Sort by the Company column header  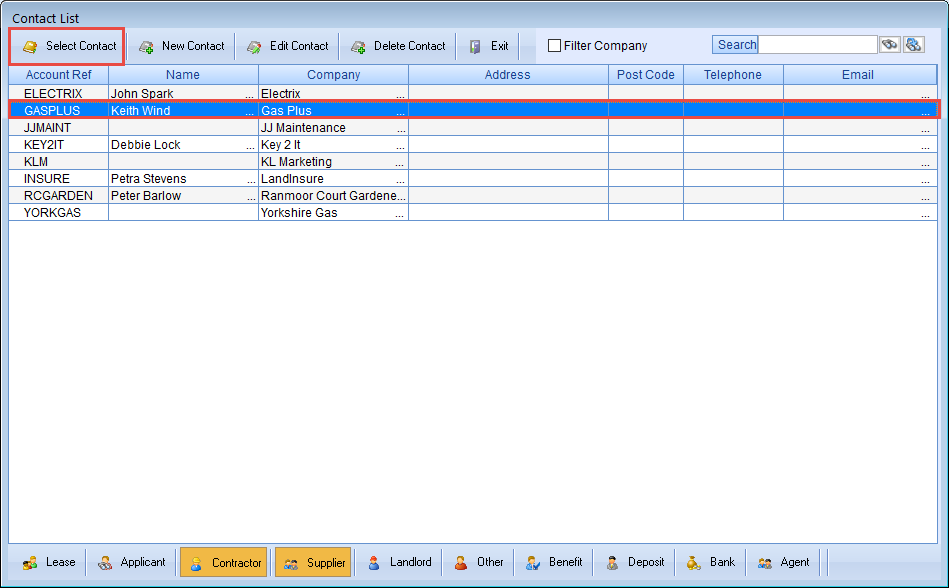coord(333,75)
